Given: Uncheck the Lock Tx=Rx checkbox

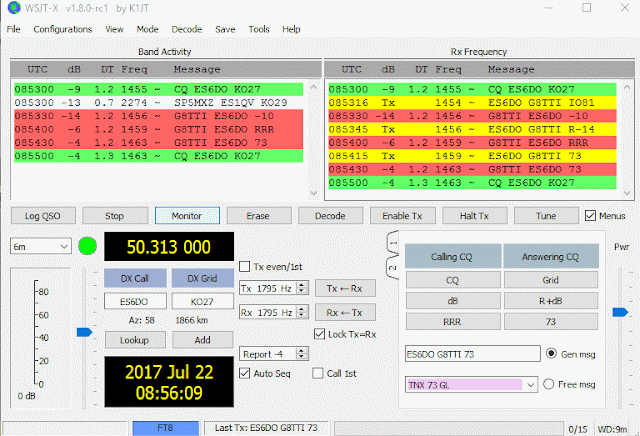Looking at the screenshot, I should [320, 334].
